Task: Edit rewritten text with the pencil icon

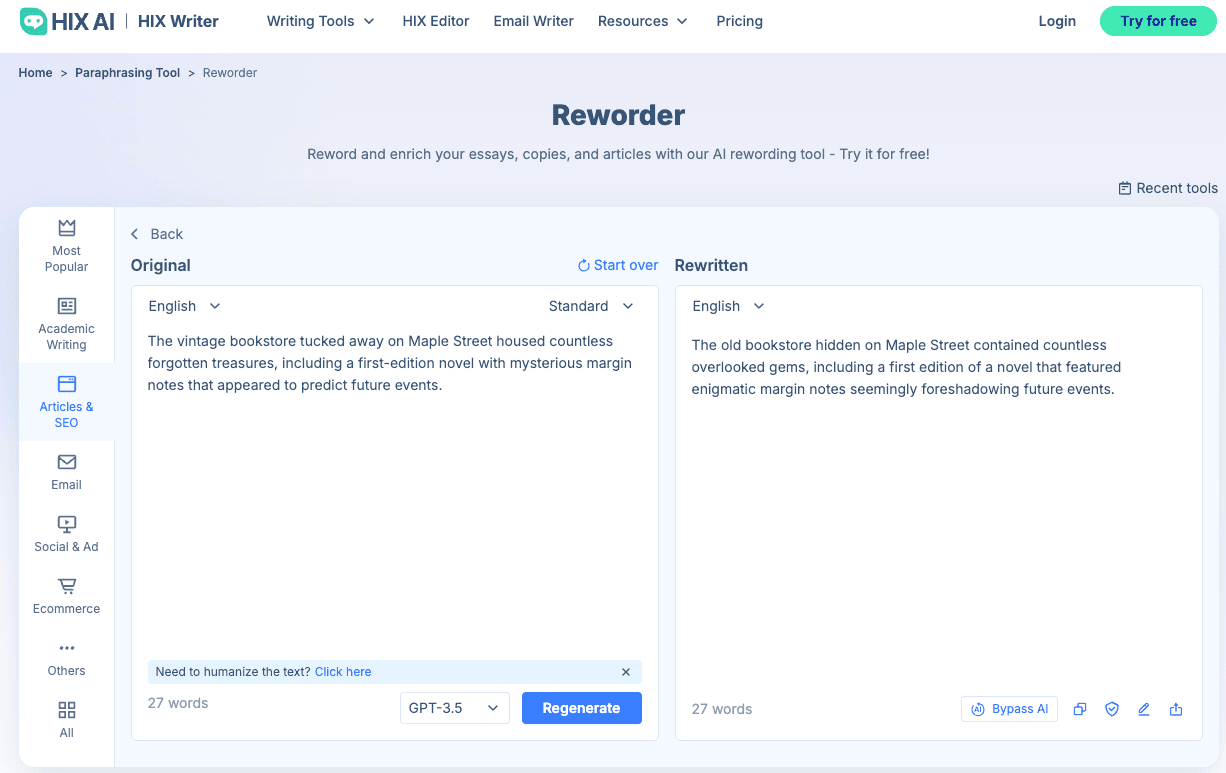Action: (1144, 709)
